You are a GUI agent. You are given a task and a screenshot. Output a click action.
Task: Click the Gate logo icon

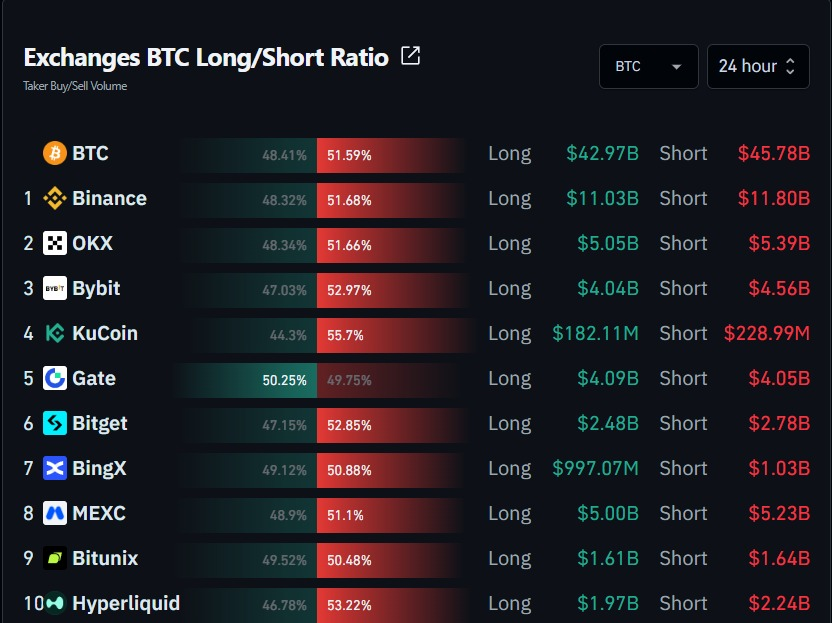click(55, 378)
